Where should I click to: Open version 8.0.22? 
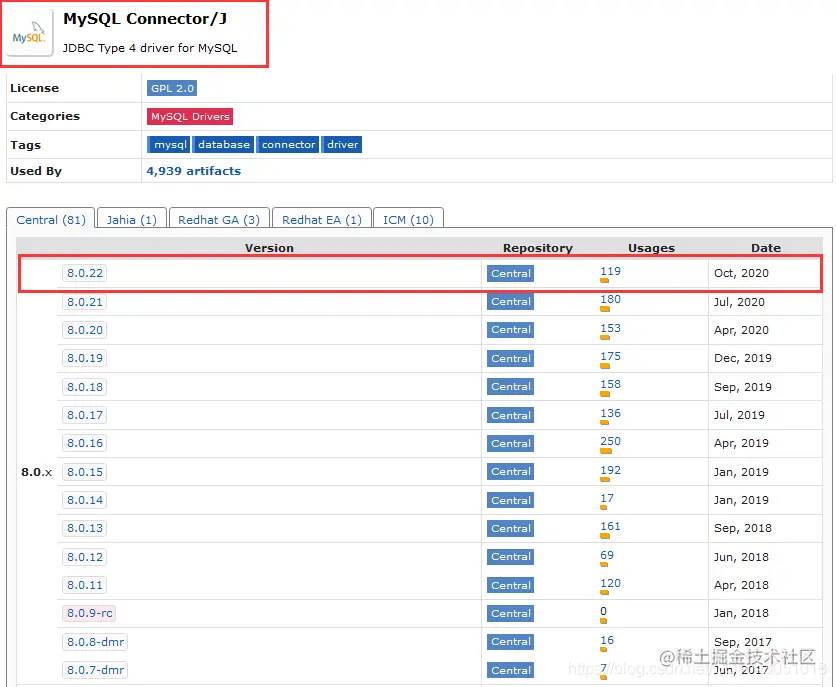[x=84, y=273]
